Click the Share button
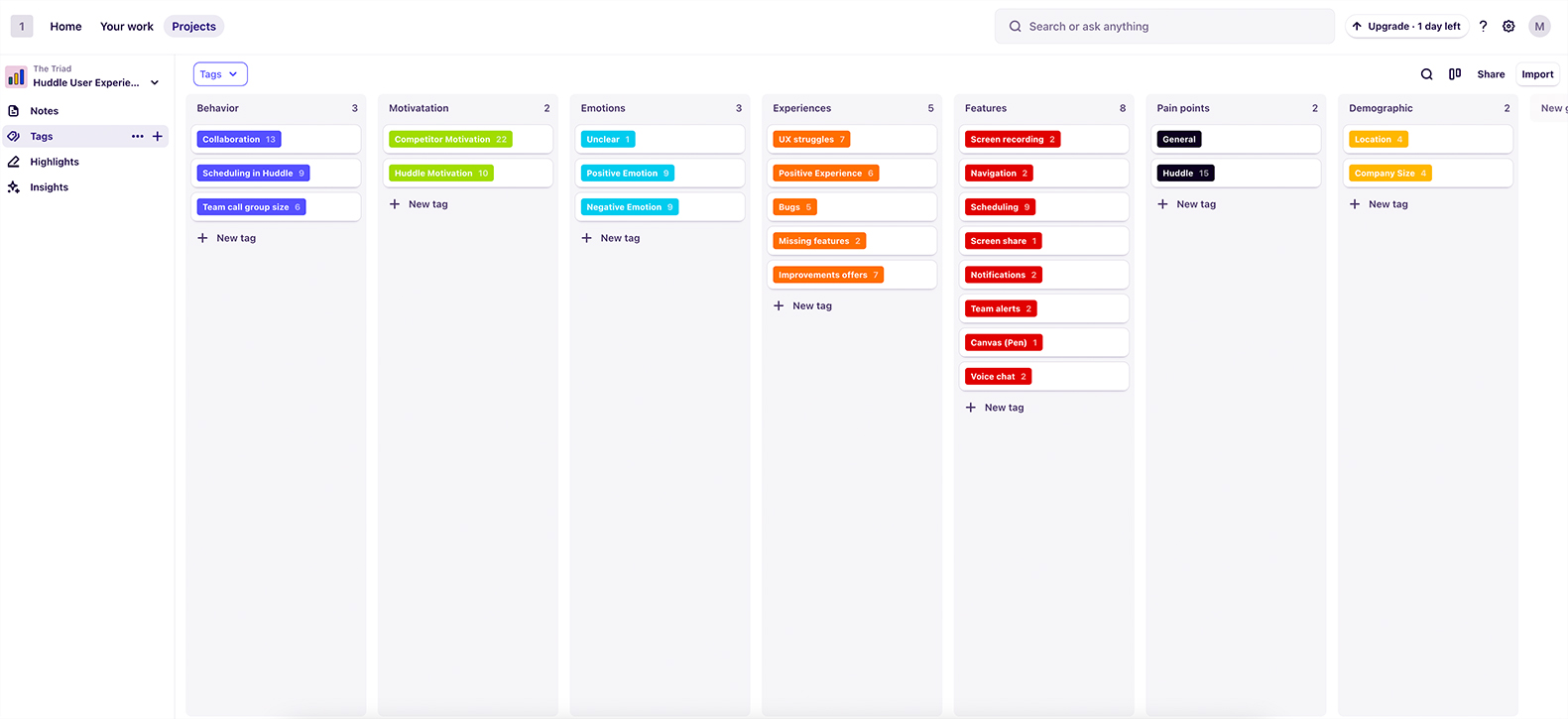This screenshot has height=719, width=1568. (x=1490, y=74)
